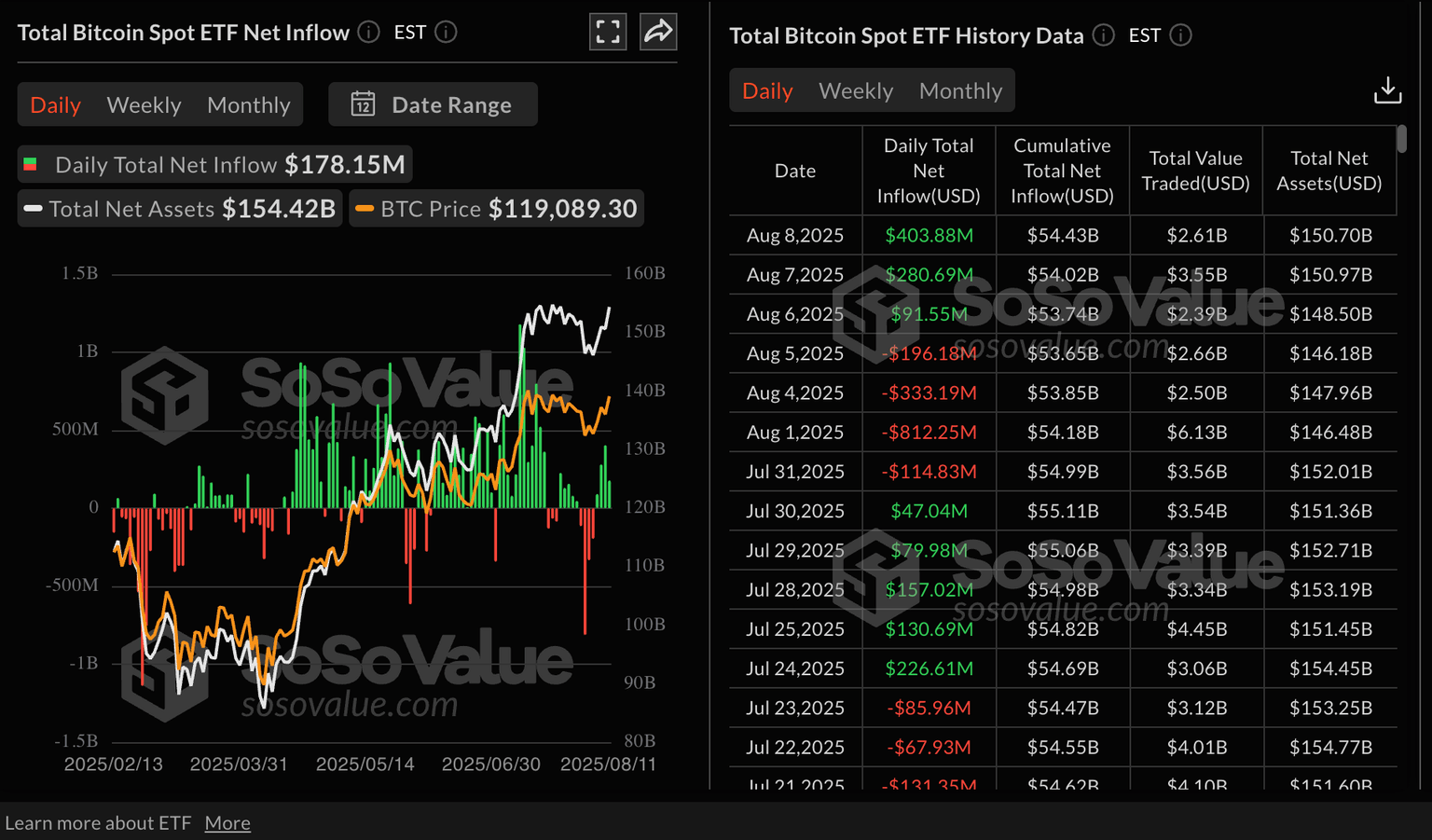
Task: Click the history table scrollbar thumb
Action: click(x=1401, y=140)
